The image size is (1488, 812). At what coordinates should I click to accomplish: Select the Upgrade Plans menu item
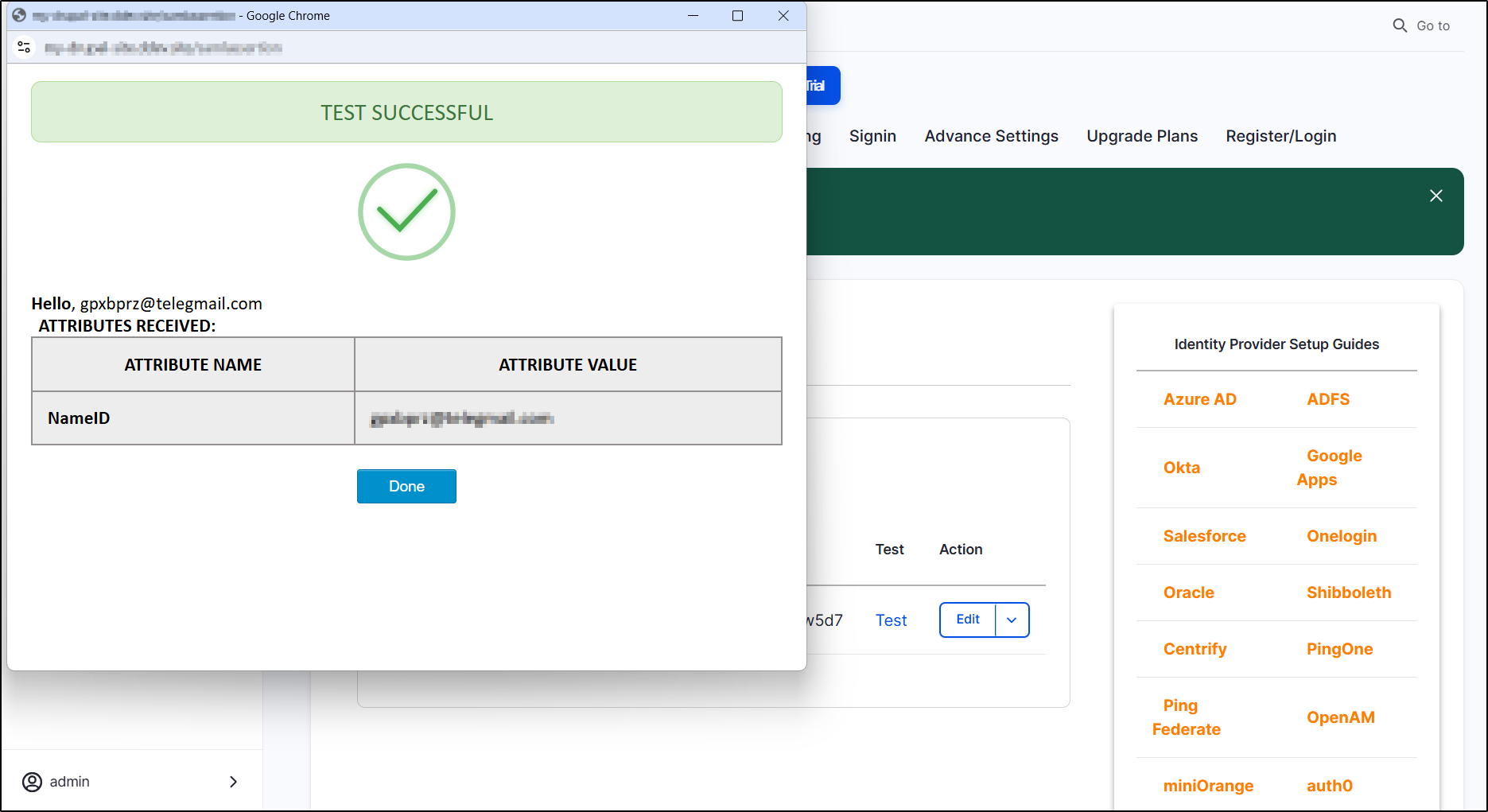[1141, 136]
